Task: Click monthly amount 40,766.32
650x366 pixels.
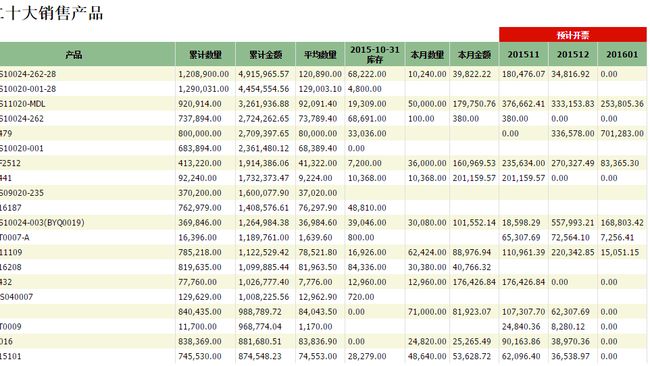Action: [472, 267]
